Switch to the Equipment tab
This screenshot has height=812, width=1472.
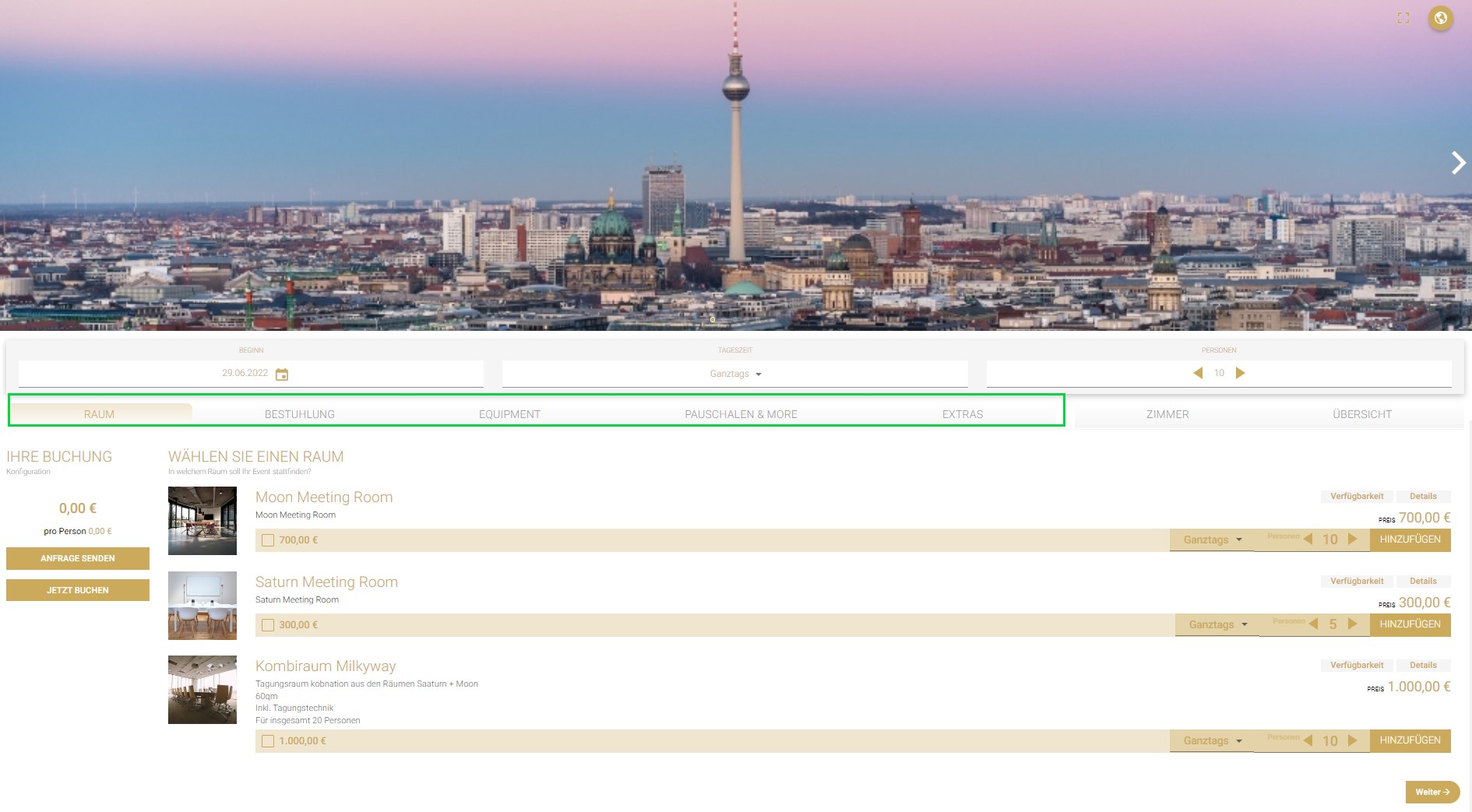(509, 414)
